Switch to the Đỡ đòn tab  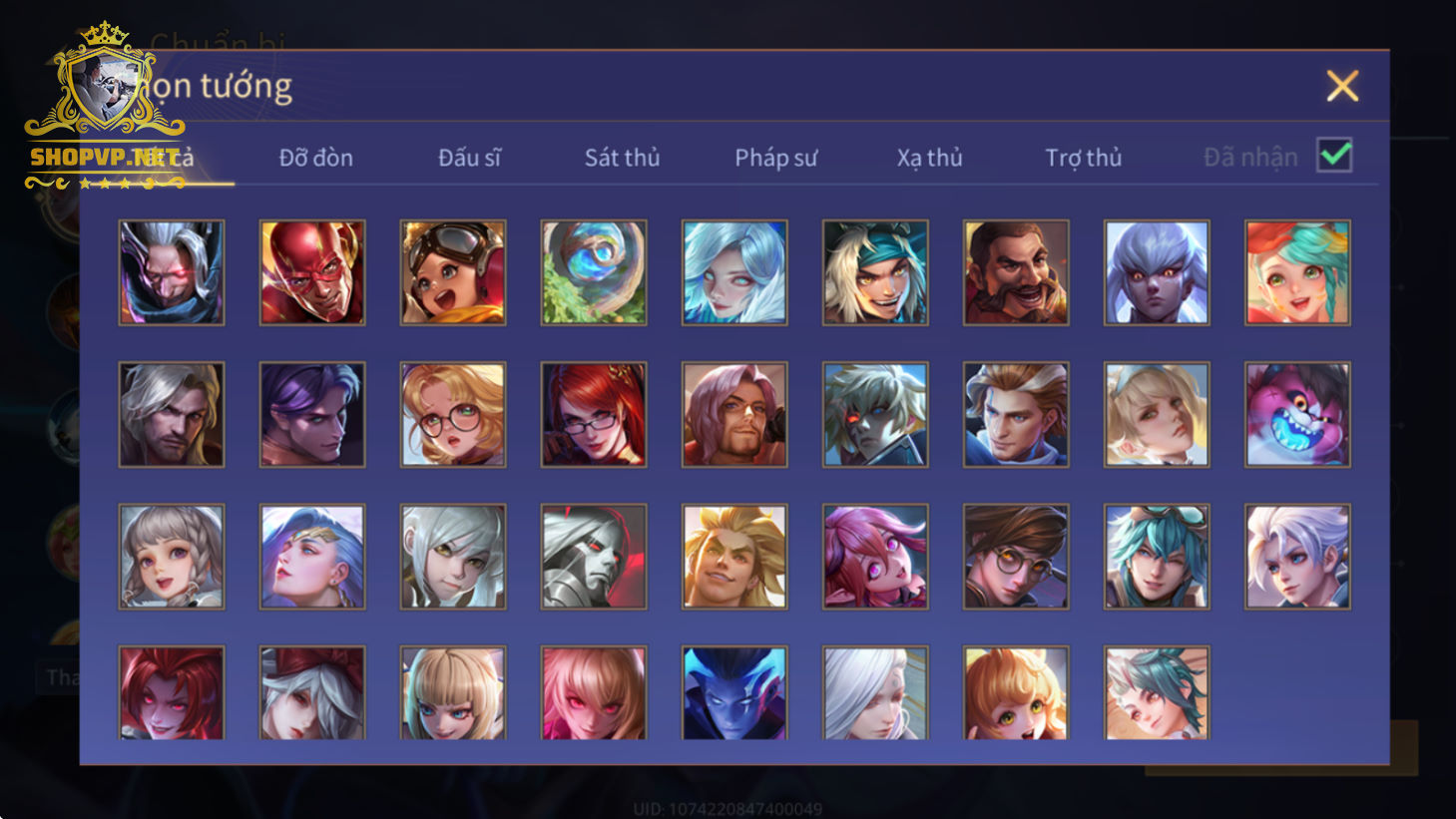(315, 158)
